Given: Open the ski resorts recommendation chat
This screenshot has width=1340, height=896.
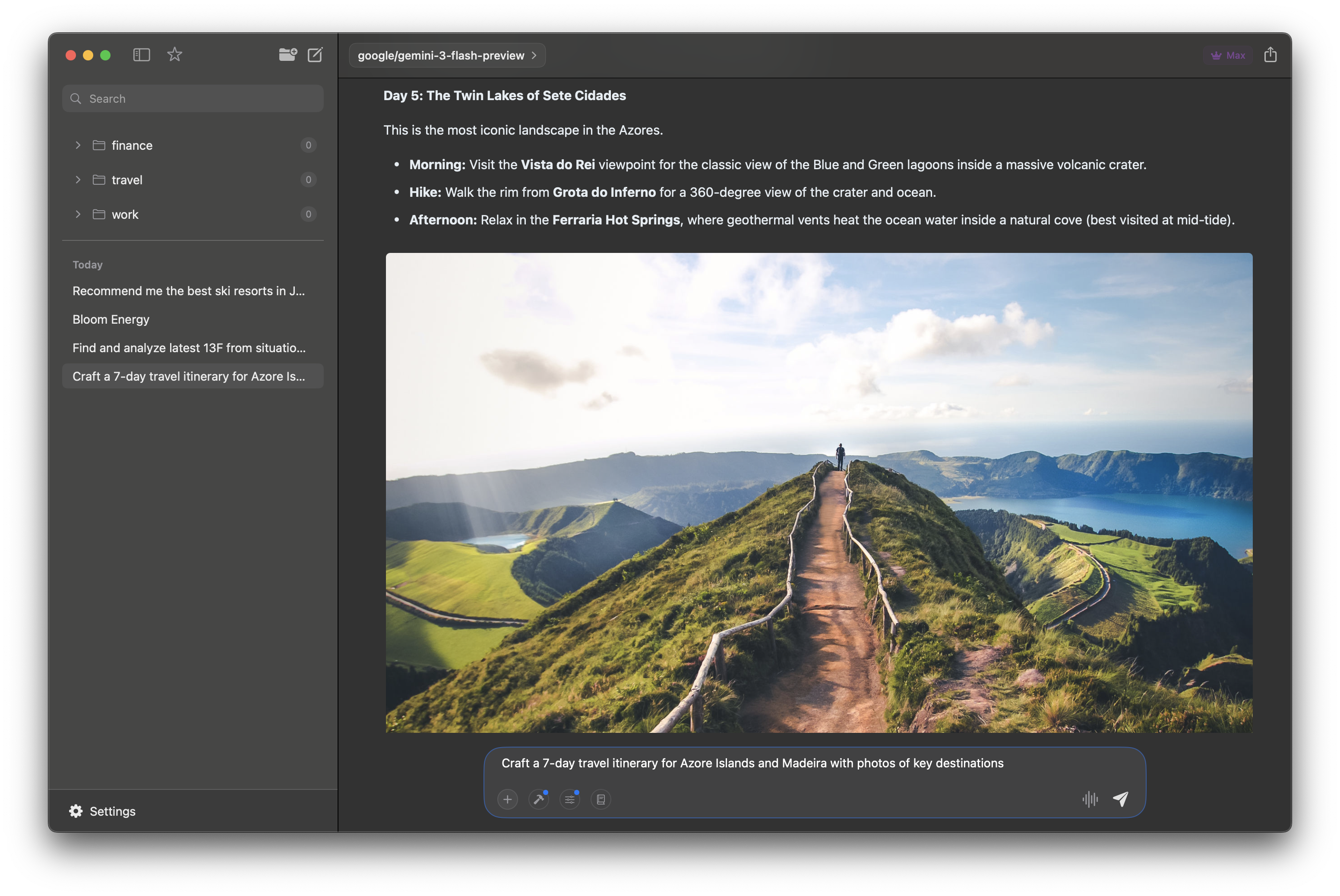Looking at the screenshot, I should point(189,291).
